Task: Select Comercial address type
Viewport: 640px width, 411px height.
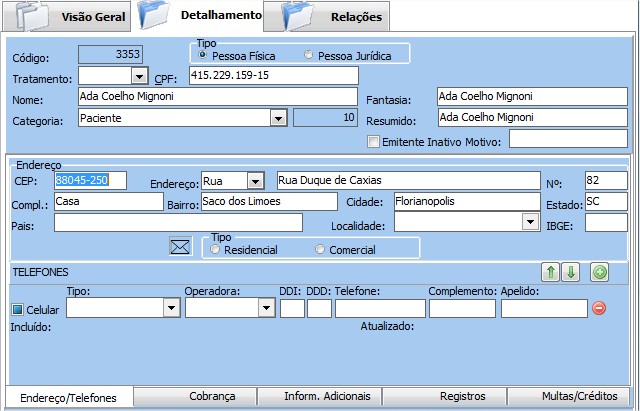Action: (320, 249)
